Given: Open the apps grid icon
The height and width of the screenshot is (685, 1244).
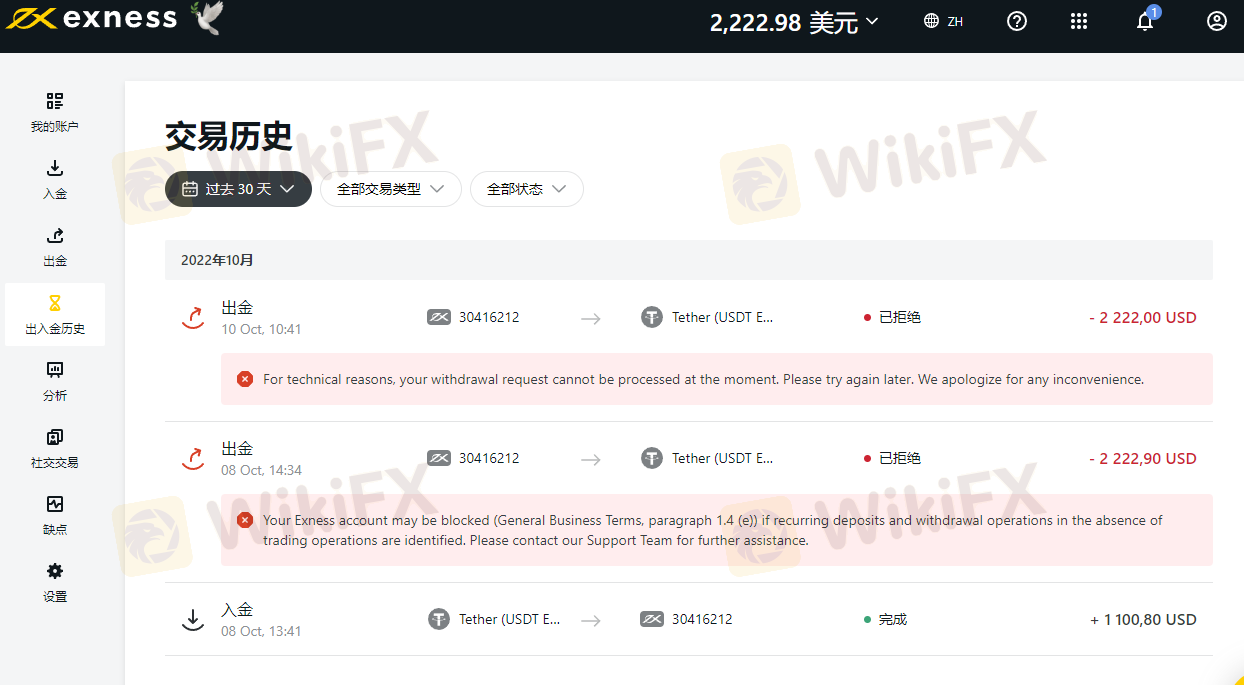Looking at the screenshot, I should pos(1079,21).
